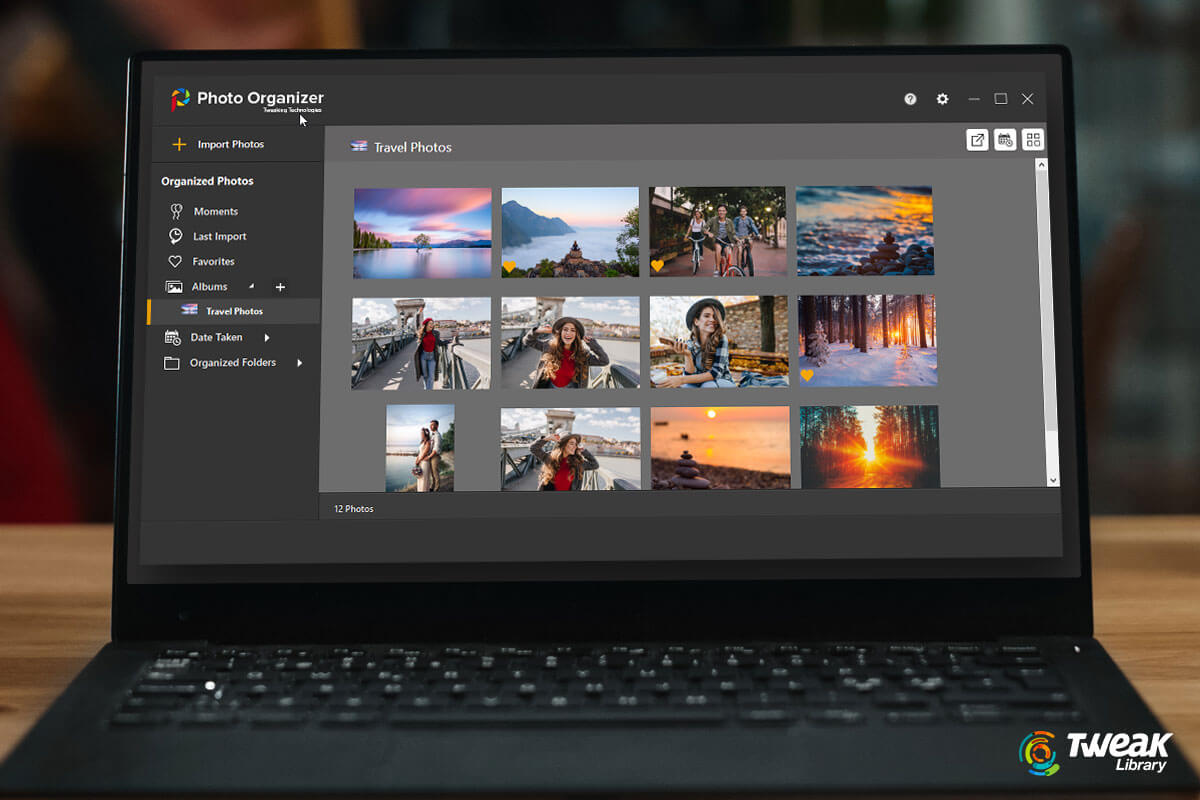Expand the Date Taken section

268,337
